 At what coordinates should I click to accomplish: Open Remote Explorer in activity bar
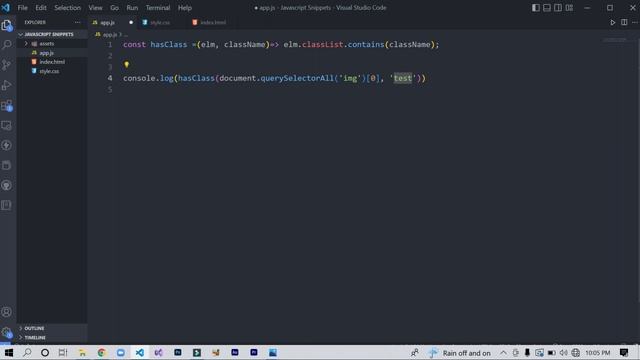click(7, 126)
